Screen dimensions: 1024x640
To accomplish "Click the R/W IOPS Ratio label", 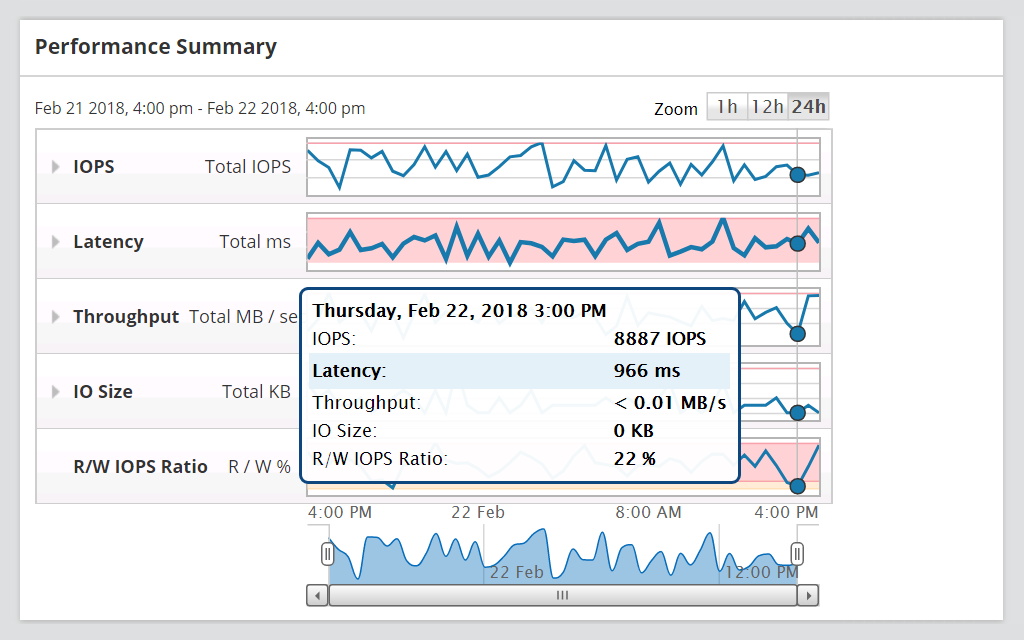I will click(140, 467).
